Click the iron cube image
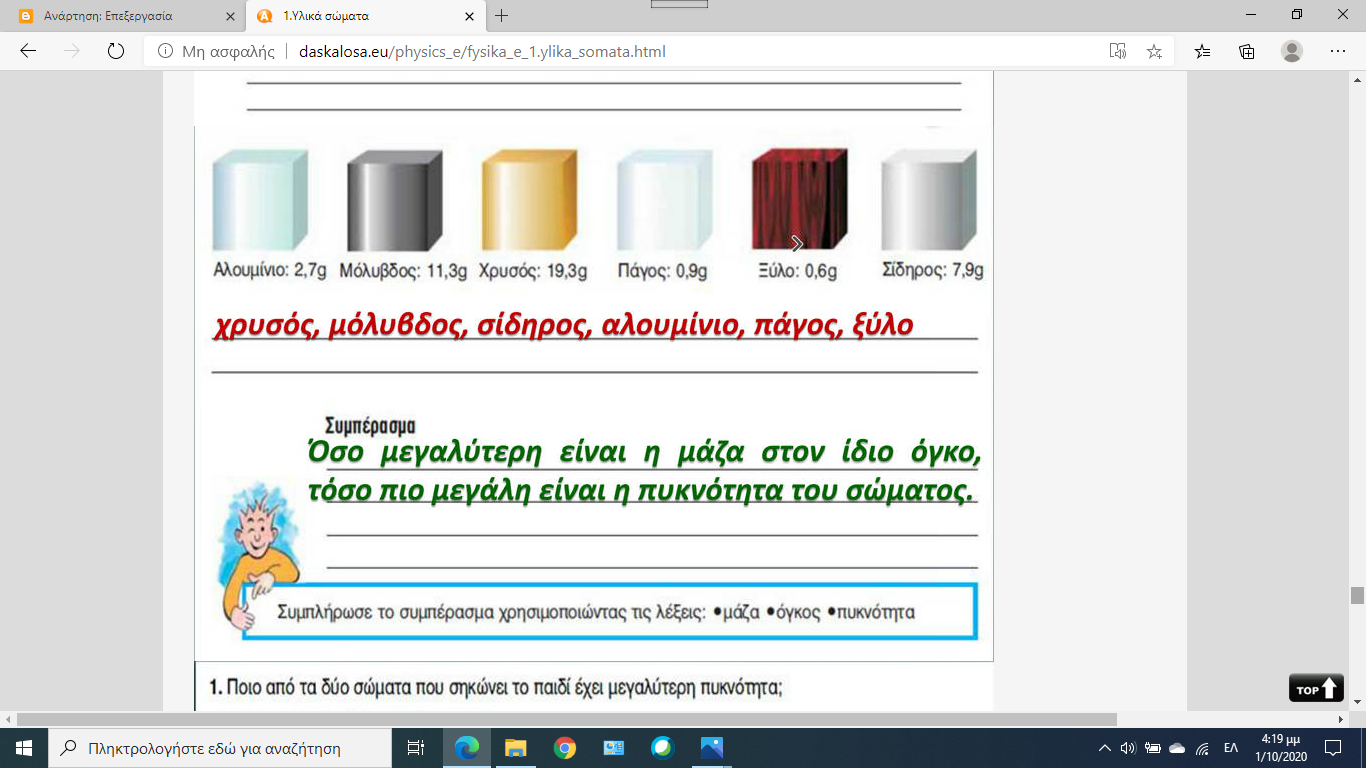1366x768 pixels. pyautogui.click(x=929, y=200)
